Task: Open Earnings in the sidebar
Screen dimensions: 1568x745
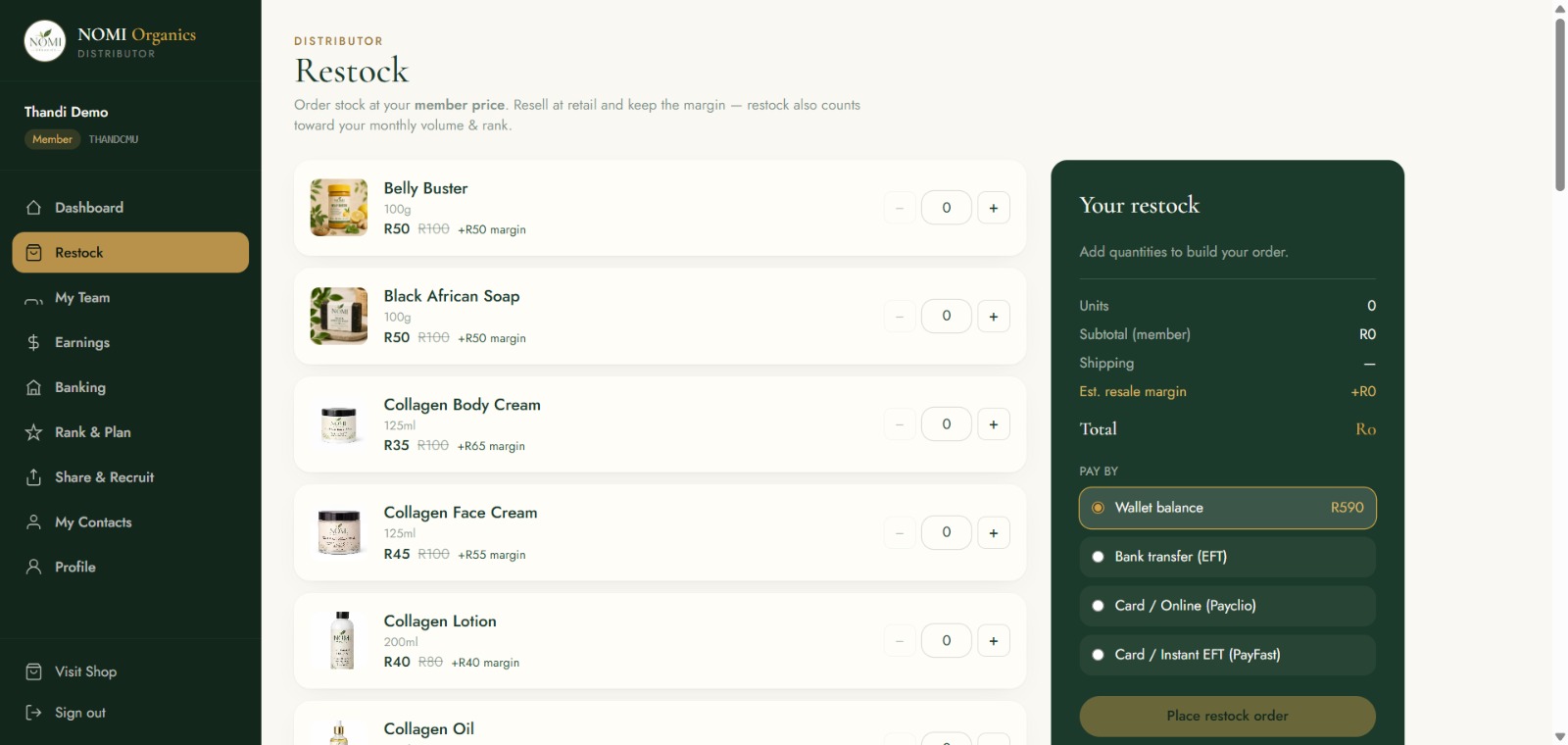Action: 130,343
